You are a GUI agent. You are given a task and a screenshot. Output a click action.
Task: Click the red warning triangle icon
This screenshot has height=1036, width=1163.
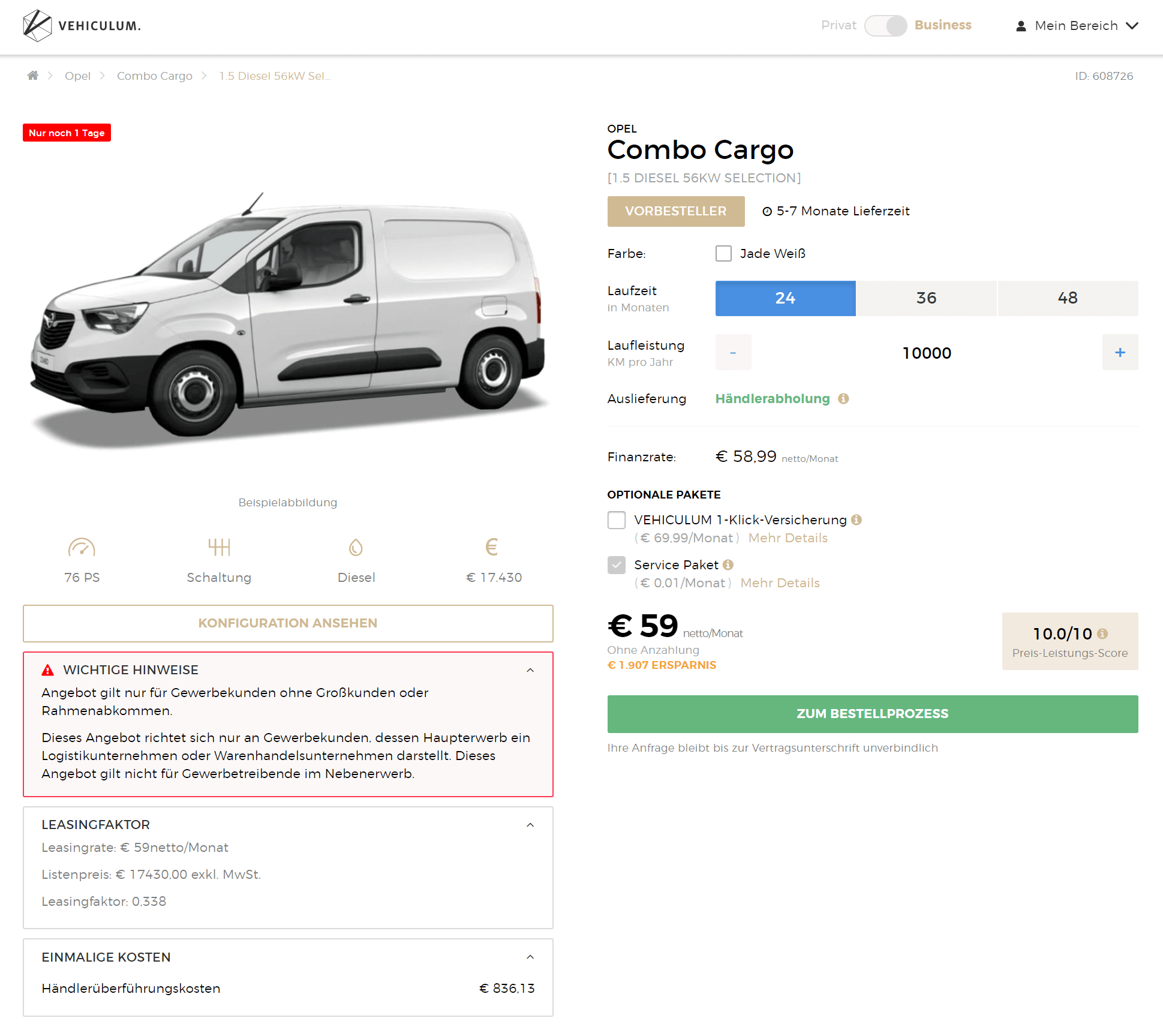[48, 670]
